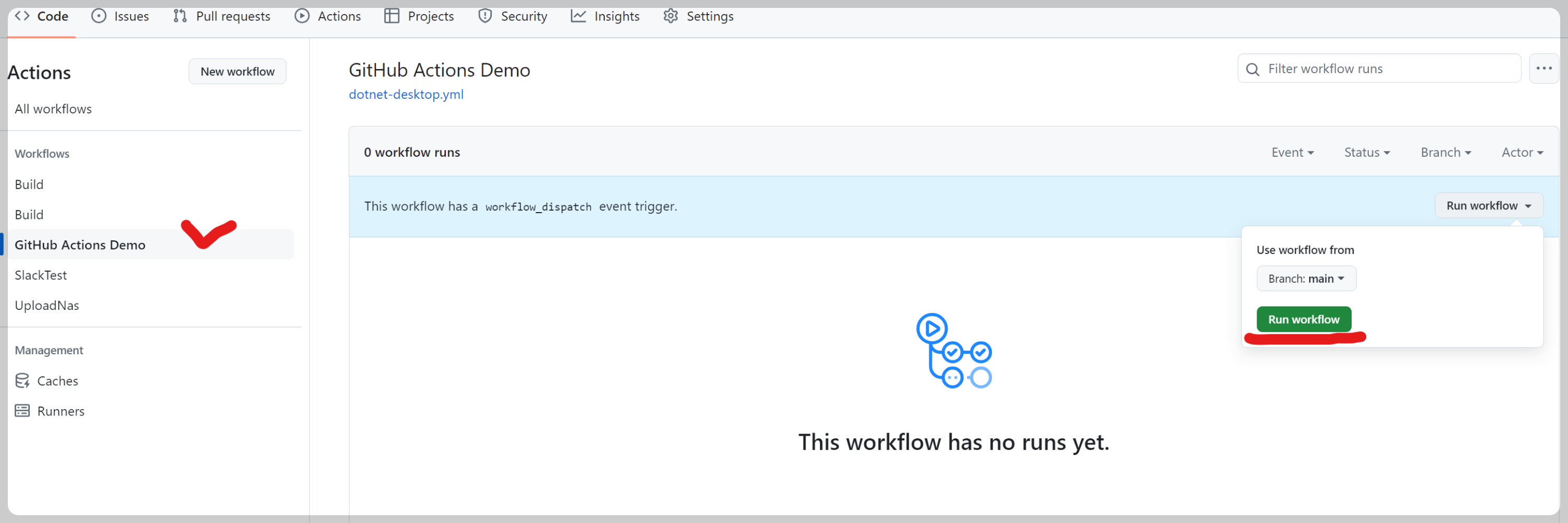The width and height of the screenshot is (1568, 523).
Task: Focus the Filter workflow runs field
Action: pyautogui.click(x=1379, y=69)
